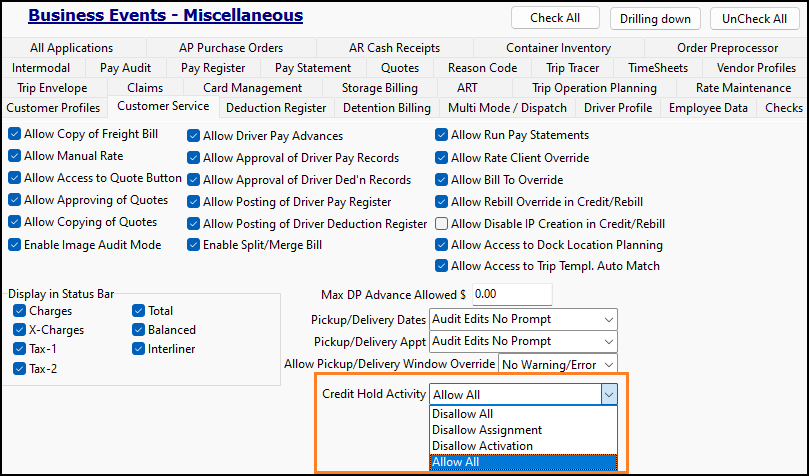Toggle Allow Approval of Driver Pay Records
The width and height of the screenshot is (809, 476).
[x=193, y=158]
